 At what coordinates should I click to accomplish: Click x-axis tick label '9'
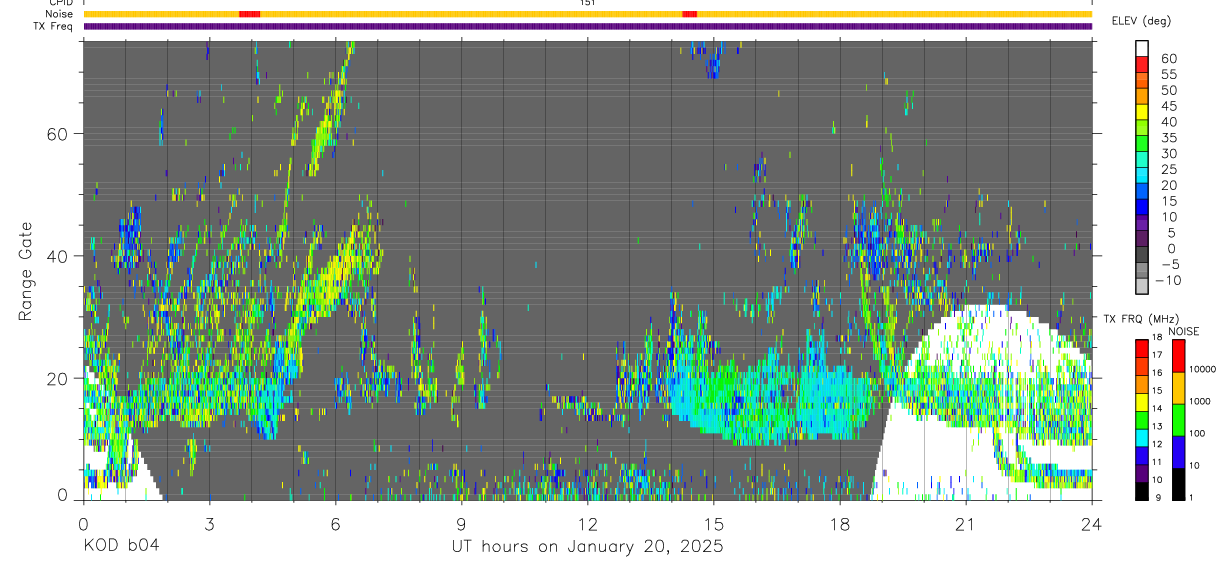[461, 523]
